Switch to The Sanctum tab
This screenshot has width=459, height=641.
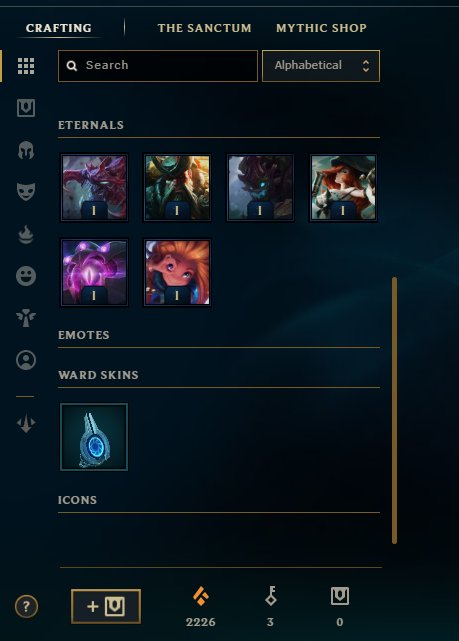point(204,28)
